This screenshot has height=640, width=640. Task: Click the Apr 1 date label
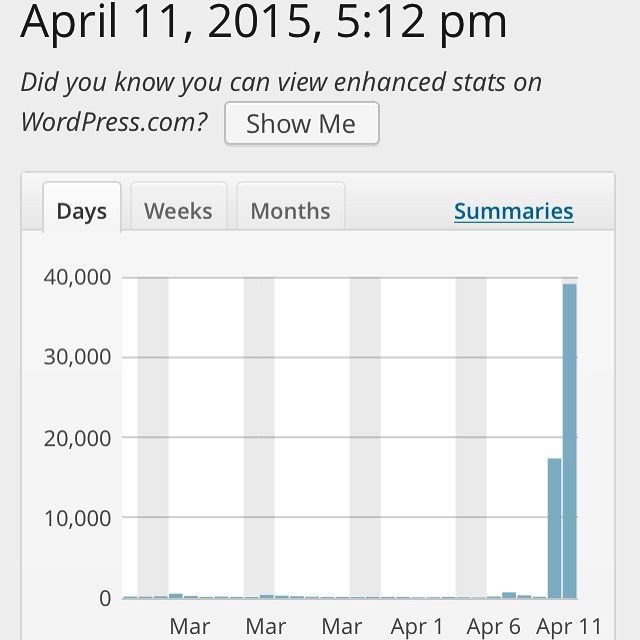(x=417, y=626)
